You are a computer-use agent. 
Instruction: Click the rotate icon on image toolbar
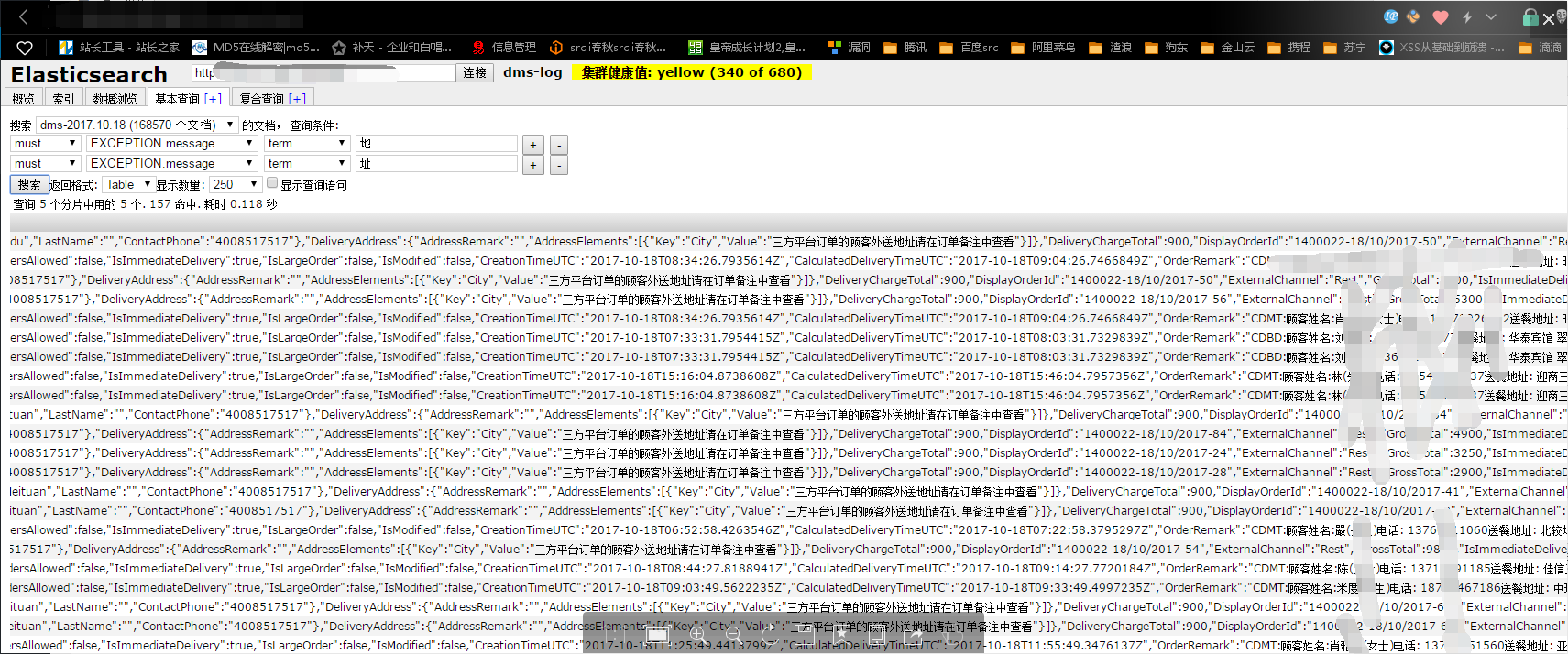click(x=769, y=634)
